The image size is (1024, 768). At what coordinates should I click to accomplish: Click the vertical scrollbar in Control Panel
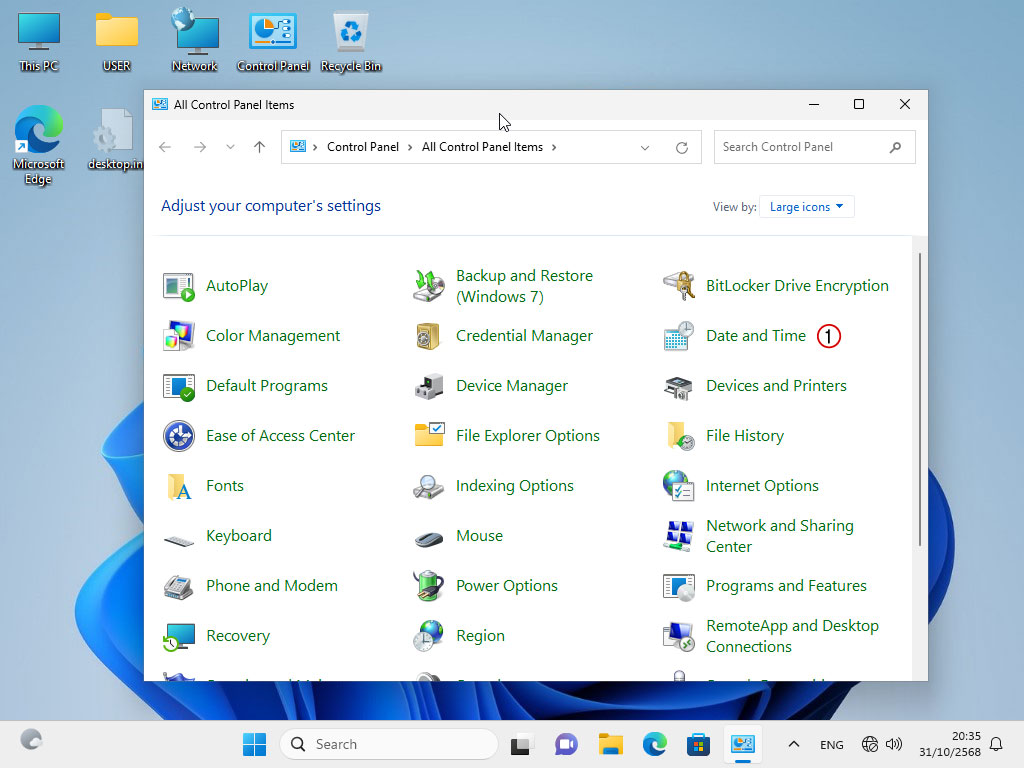(919, 400)
